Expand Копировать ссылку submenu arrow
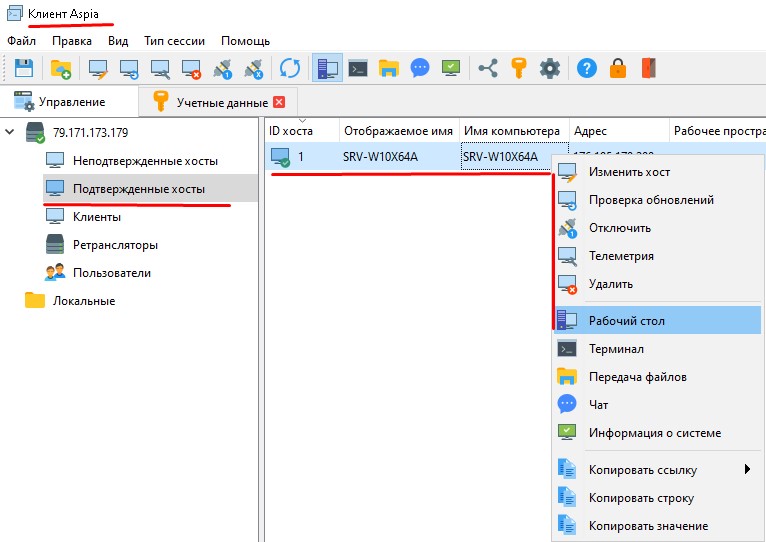The image size is (766, 542). 747,470
